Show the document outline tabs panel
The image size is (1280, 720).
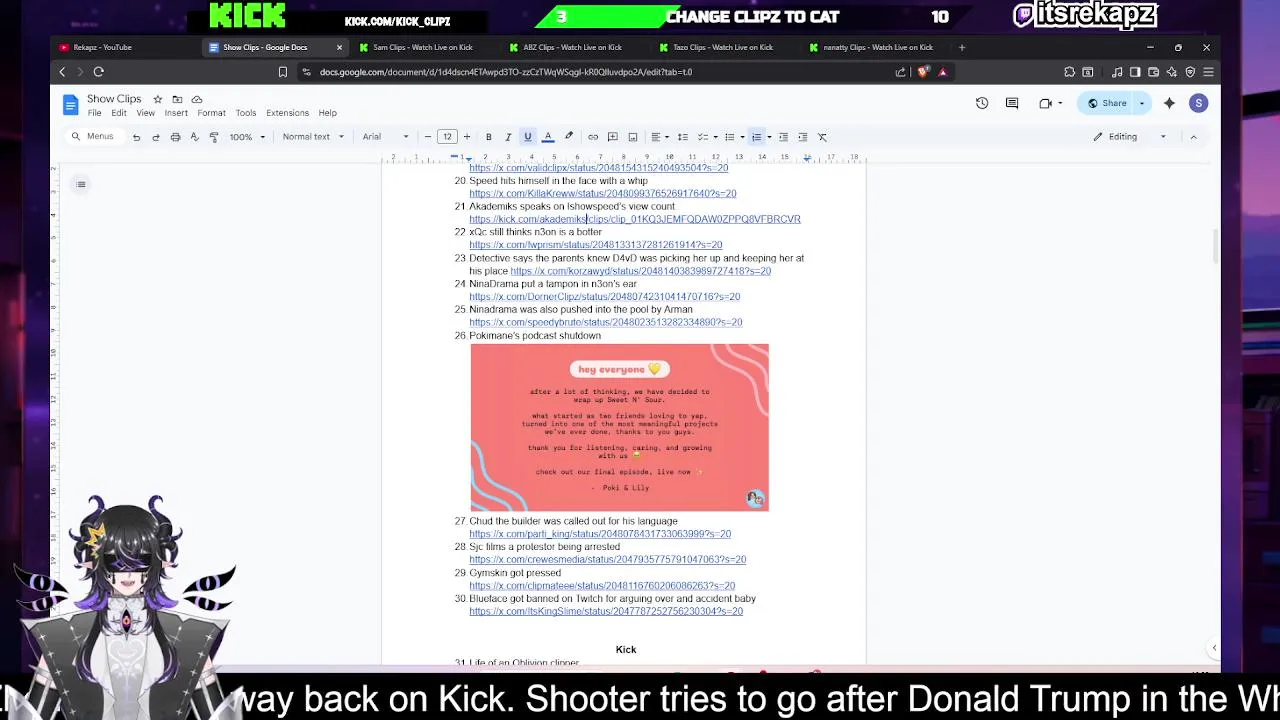coord(81,184)
